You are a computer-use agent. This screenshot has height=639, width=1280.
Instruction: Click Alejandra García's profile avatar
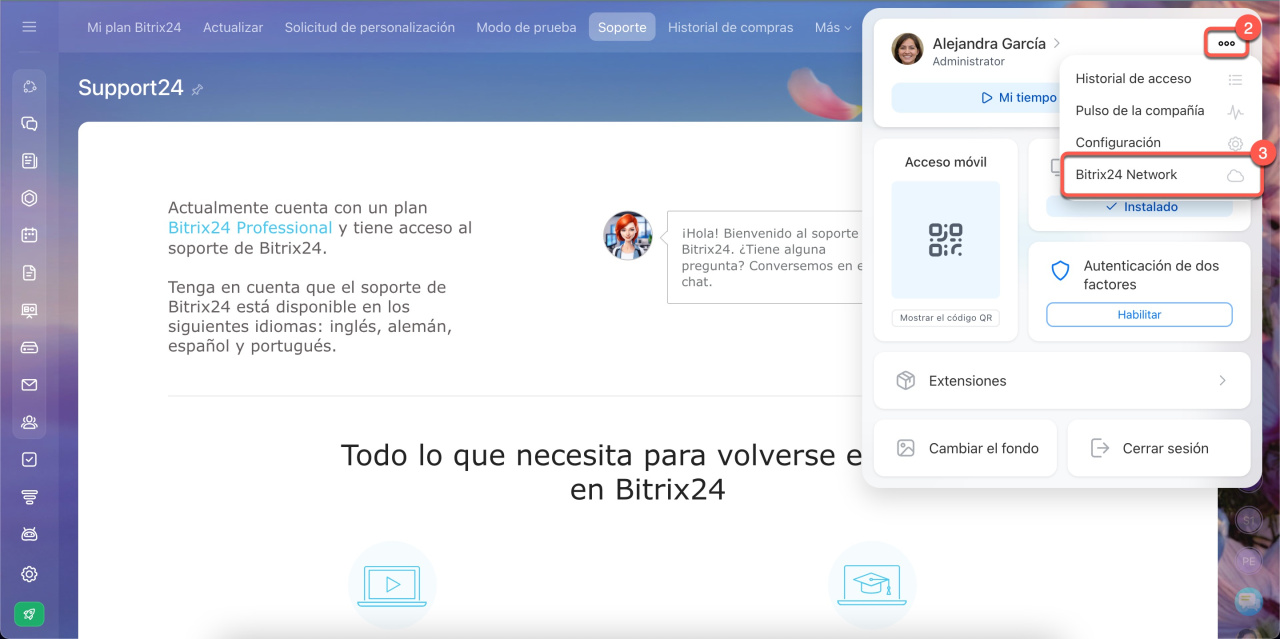click(907, 49)
